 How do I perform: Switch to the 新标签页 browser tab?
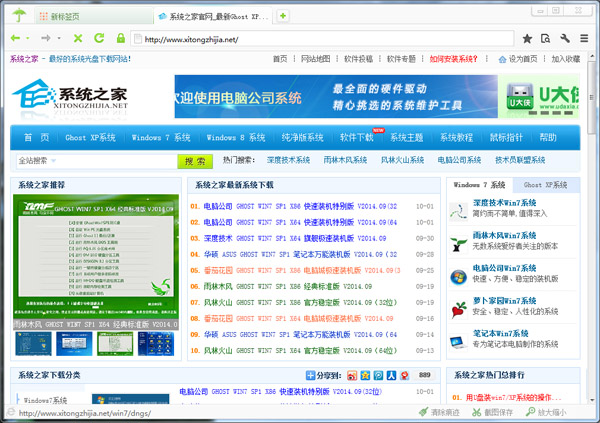pos(60,17)
